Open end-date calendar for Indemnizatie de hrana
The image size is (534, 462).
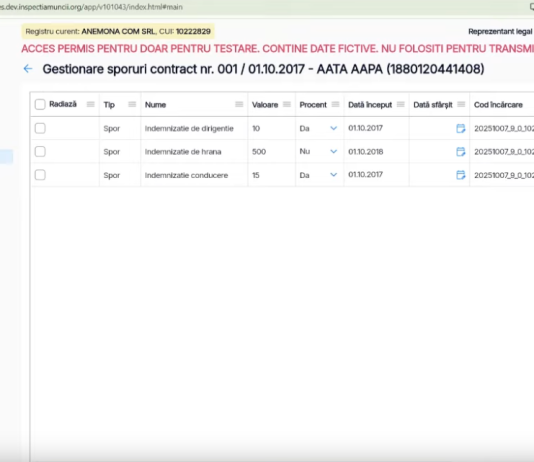point(460,152)
